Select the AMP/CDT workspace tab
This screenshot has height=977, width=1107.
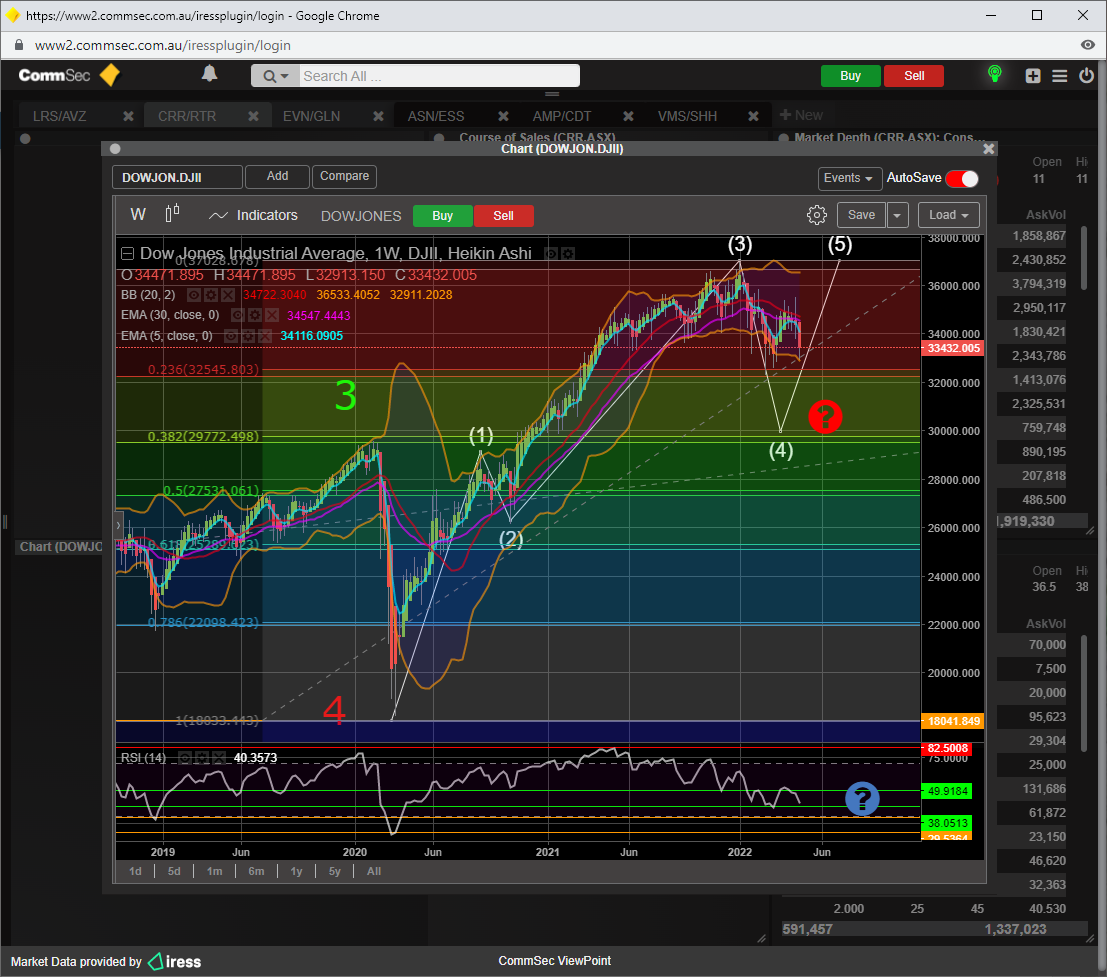pyautogui.click(x=561, y=116)
